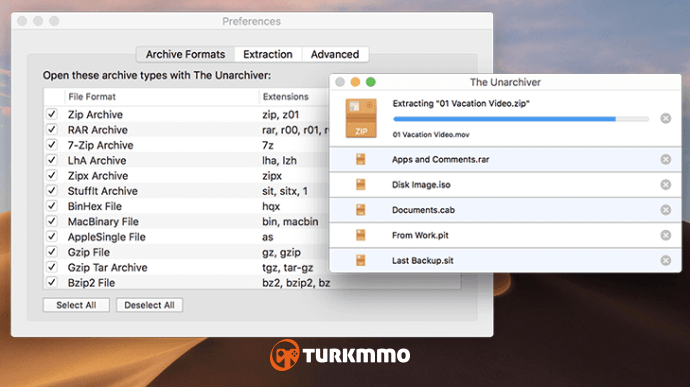Select the StuffIt Archive row name
690x387 pixels.
(x=103, y=191)
